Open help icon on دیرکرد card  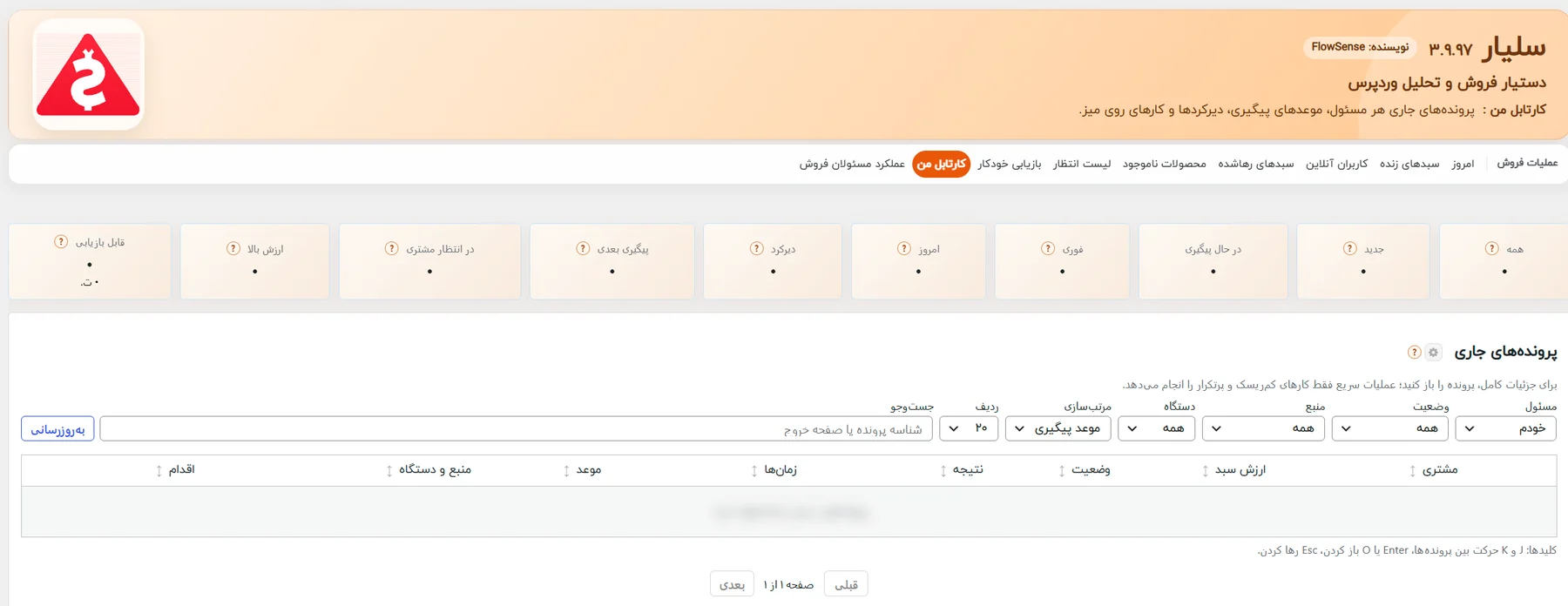click(757, 248)
